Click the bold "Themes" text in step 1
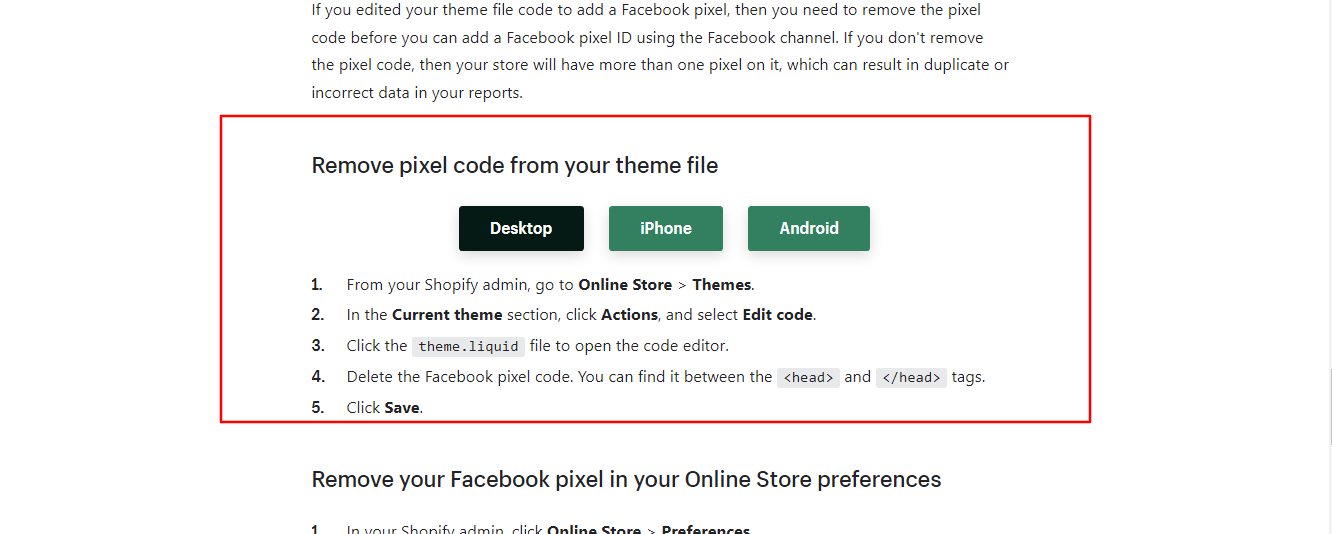 (722, 285)
